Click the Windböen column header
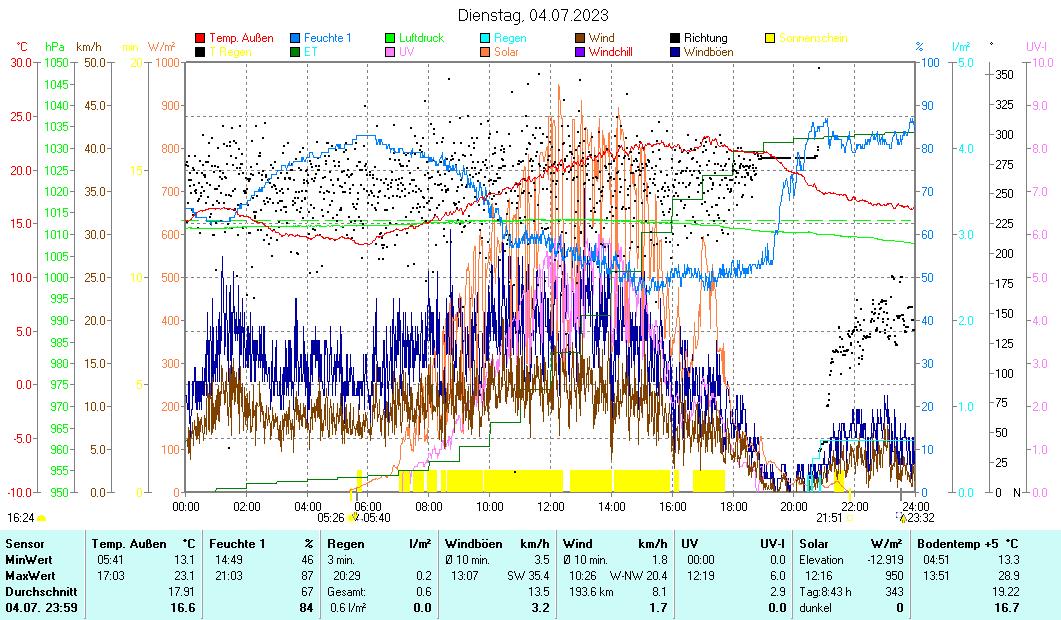This screenshot has height=620, width=1061. 474,544
